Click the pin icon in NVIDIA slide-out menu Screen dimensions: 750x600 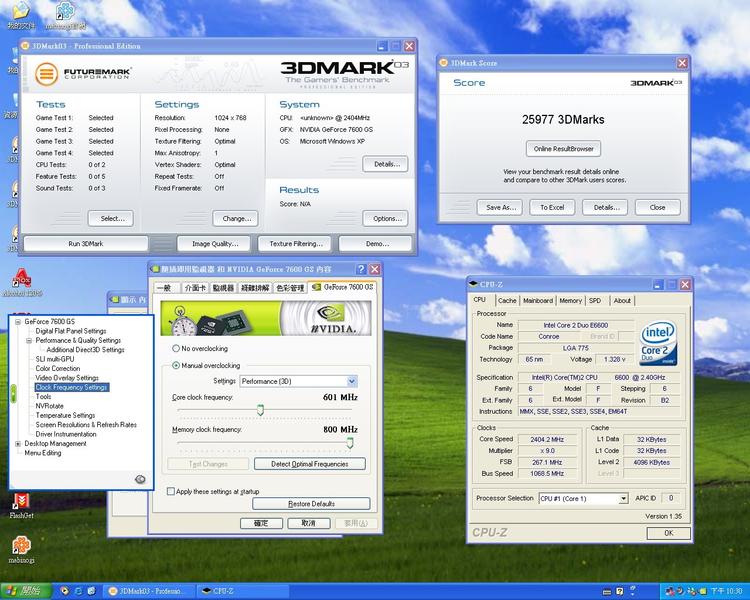[140, 479]
